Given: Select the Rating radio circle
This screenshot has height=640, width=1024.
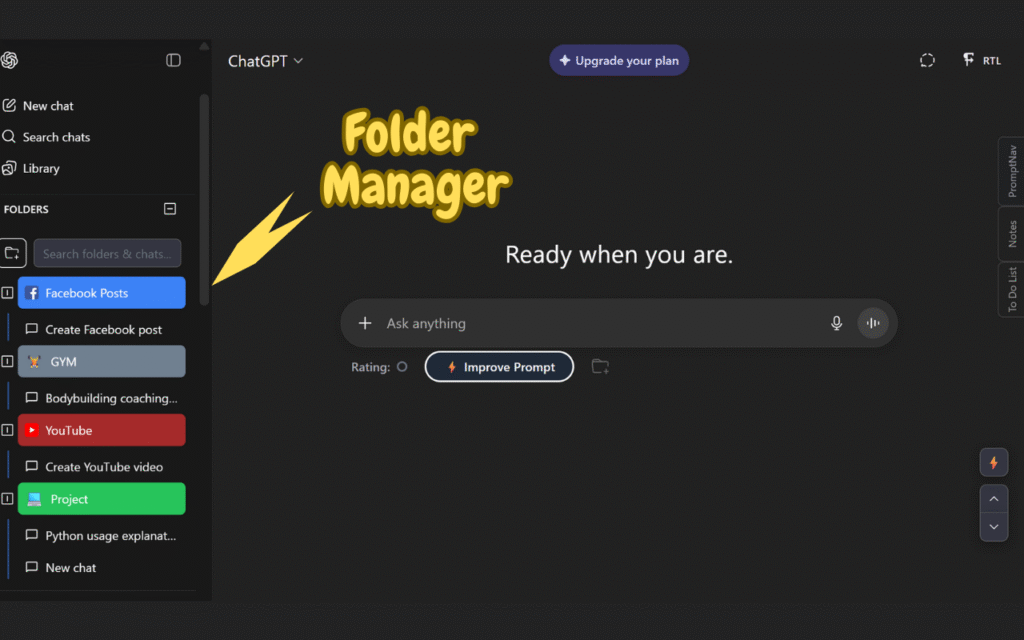Looking at the screenshot, I should click(402, 367).
